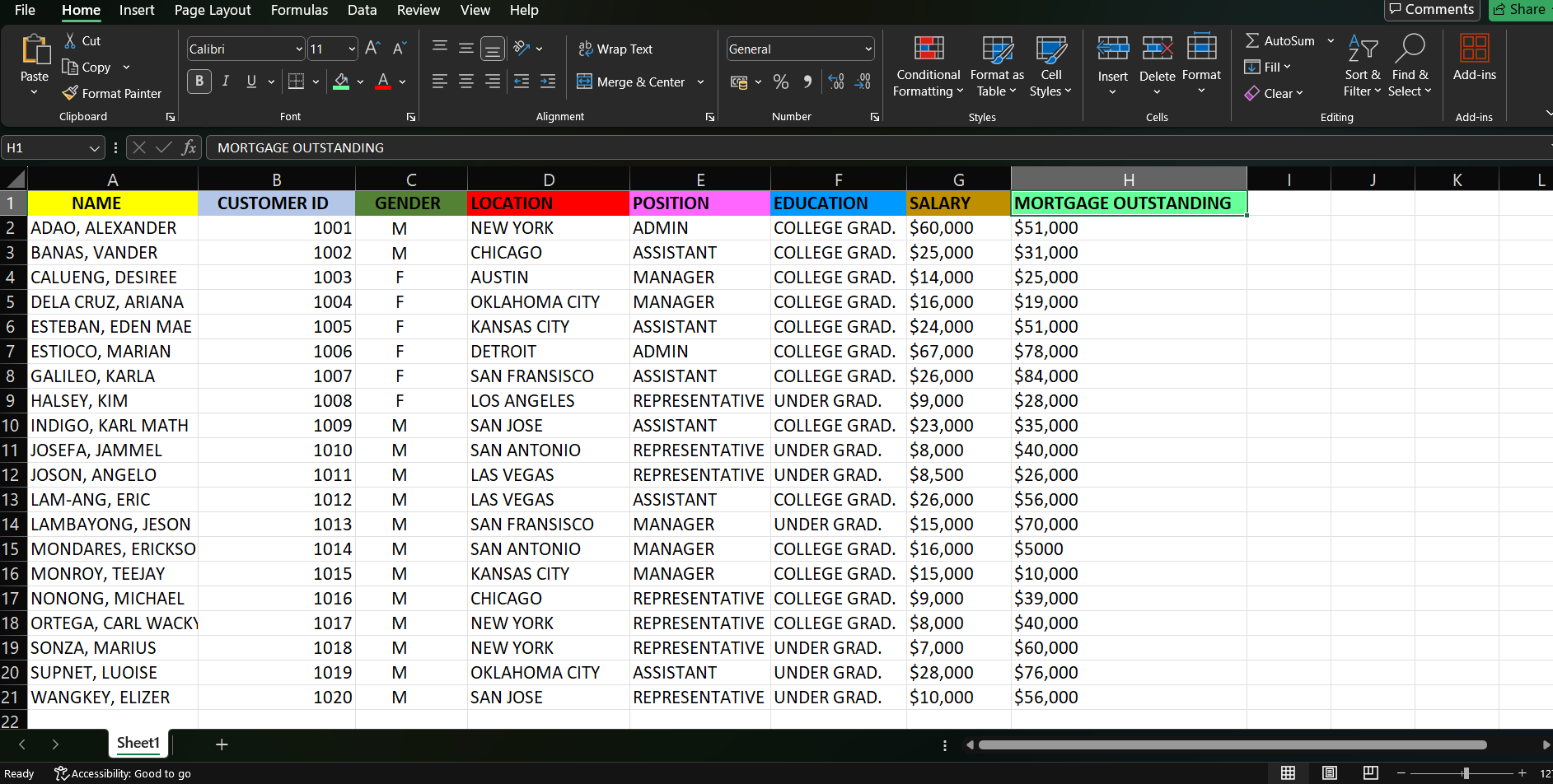Increase the cell indent

[548, 82]
